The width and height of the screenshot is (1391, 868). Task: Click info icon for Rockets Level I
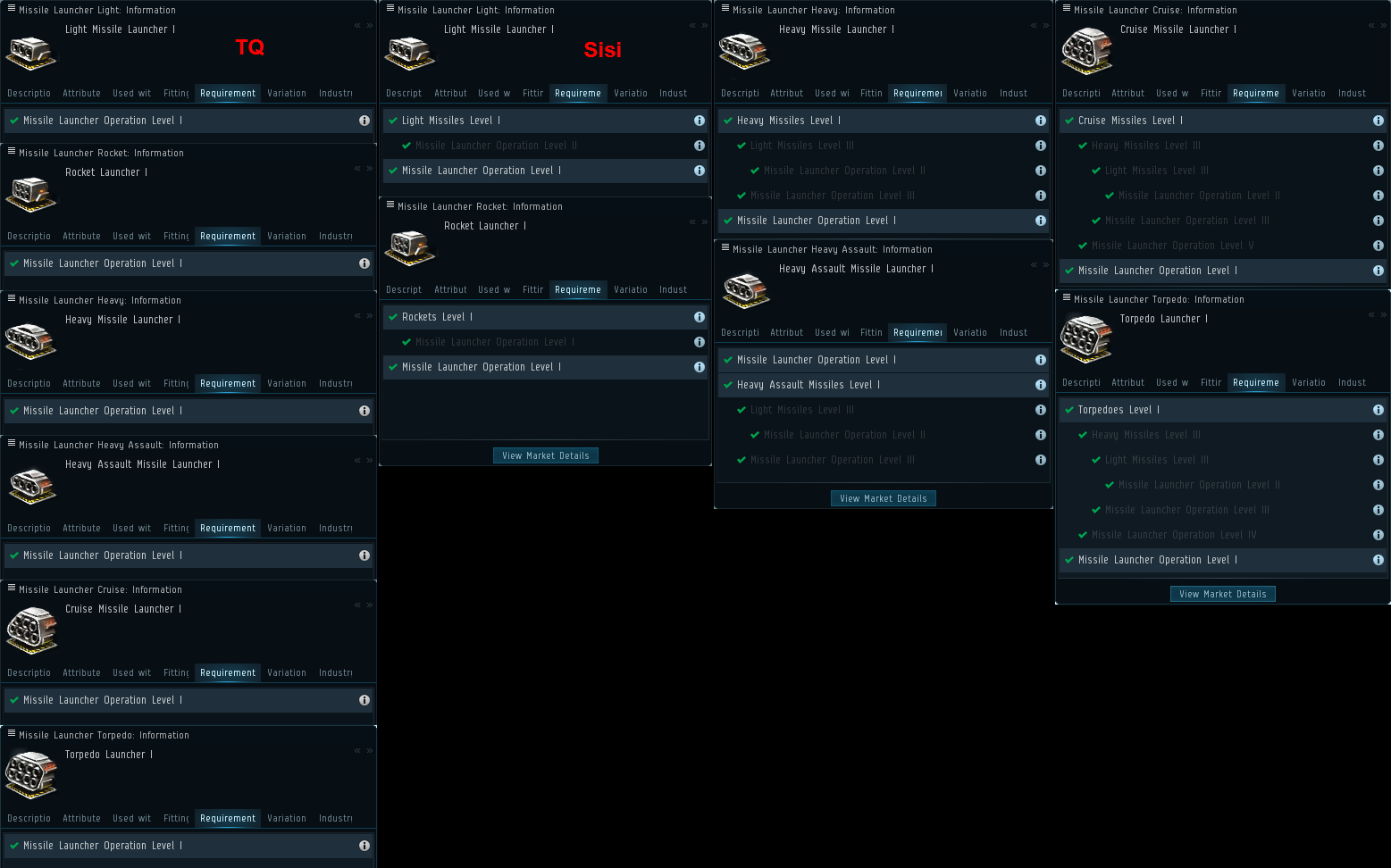[x=700, y=317]
